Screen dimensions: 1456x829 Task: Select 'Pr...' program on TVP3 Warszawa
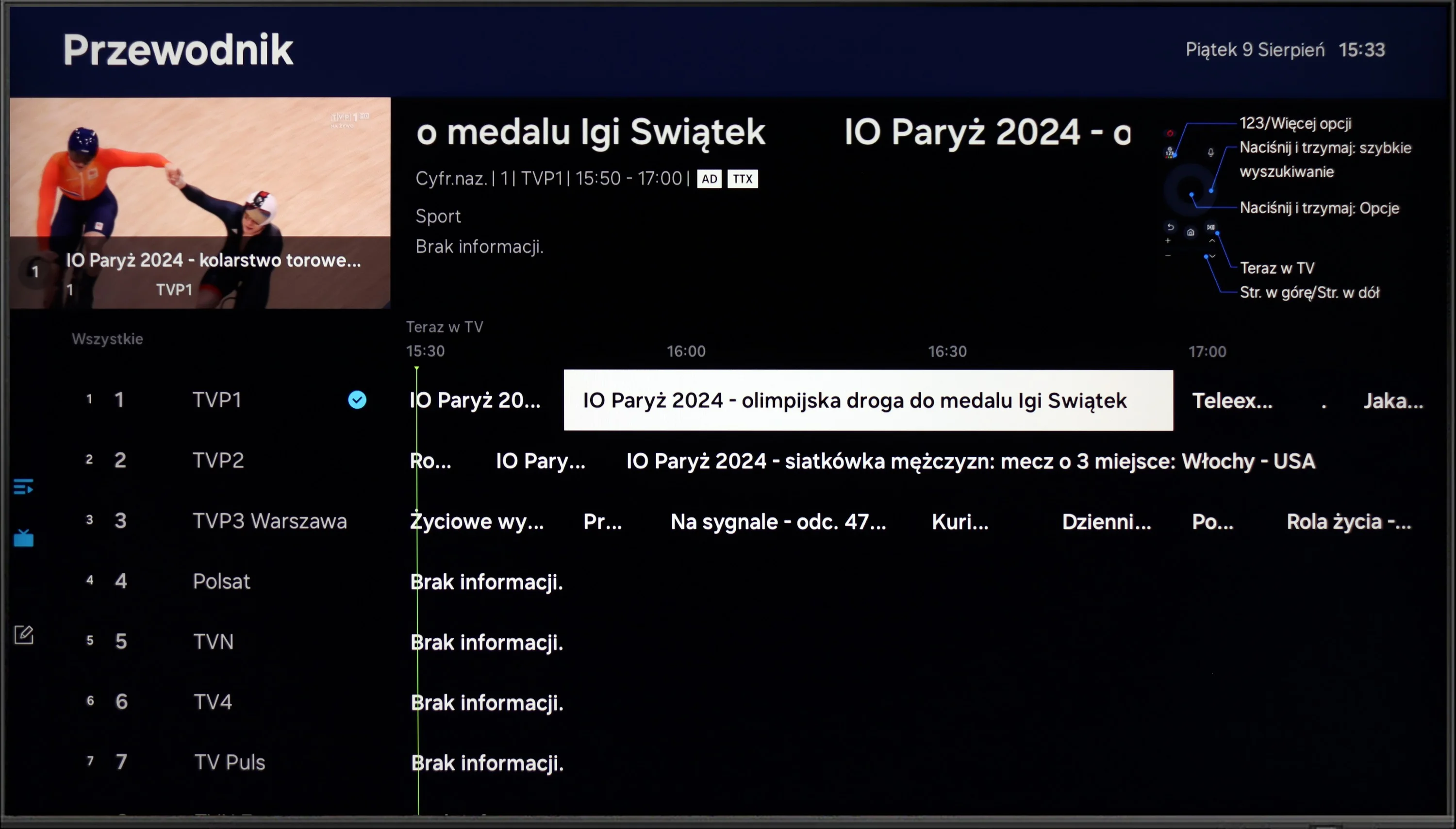602,522
